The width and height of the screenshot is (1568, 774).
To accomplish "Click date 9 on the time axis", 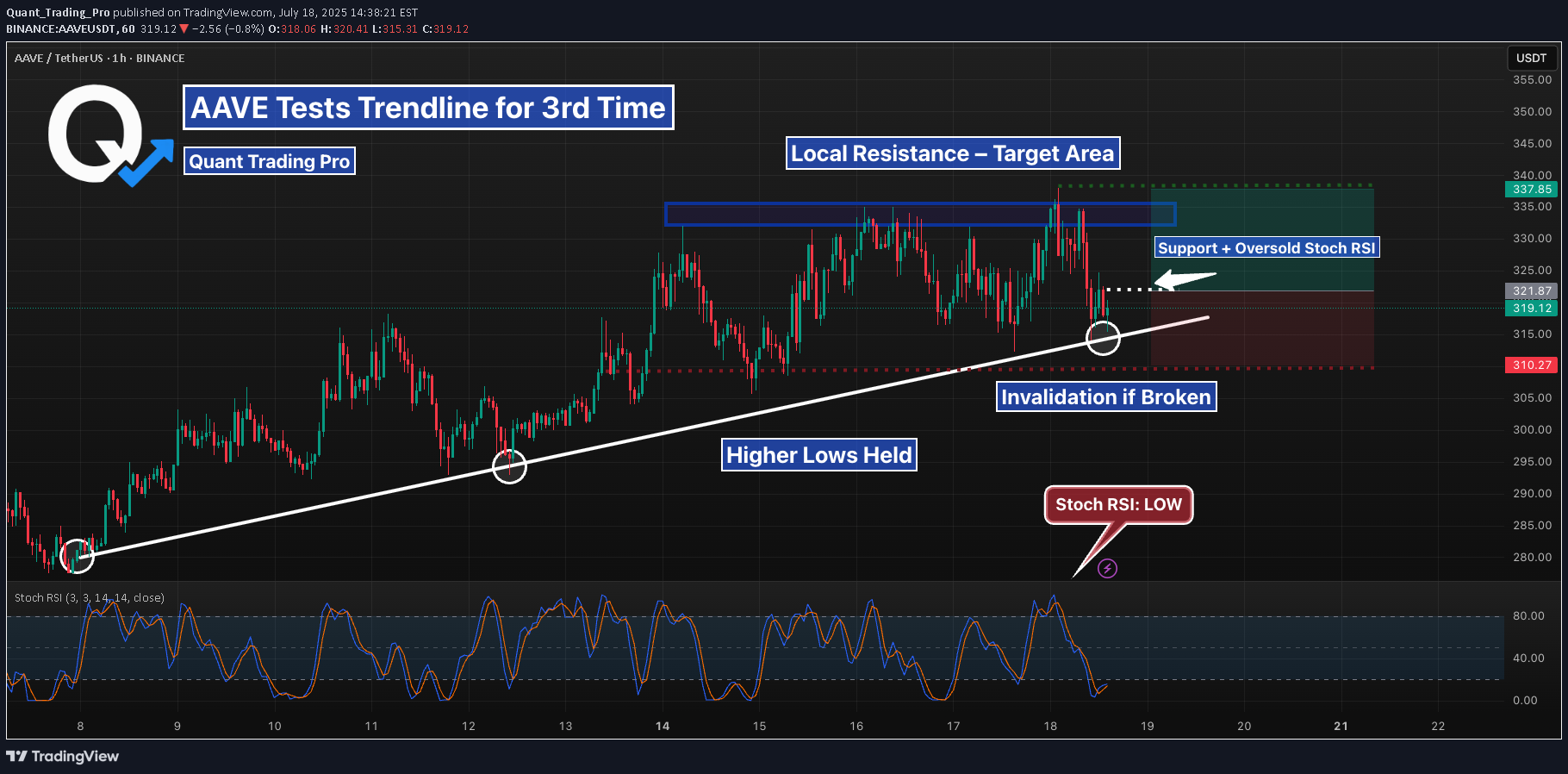I will click(177, 726).
